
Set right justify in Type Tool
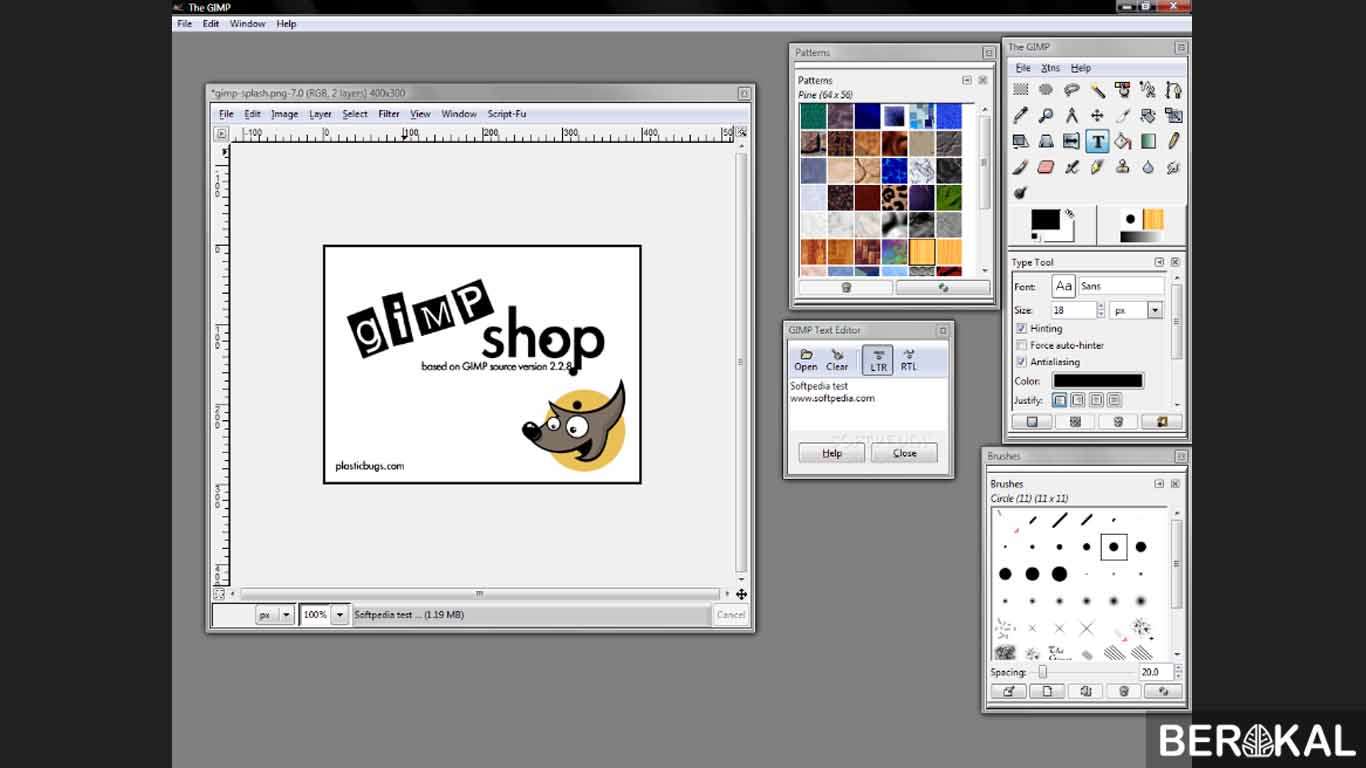coord(1078,400)
